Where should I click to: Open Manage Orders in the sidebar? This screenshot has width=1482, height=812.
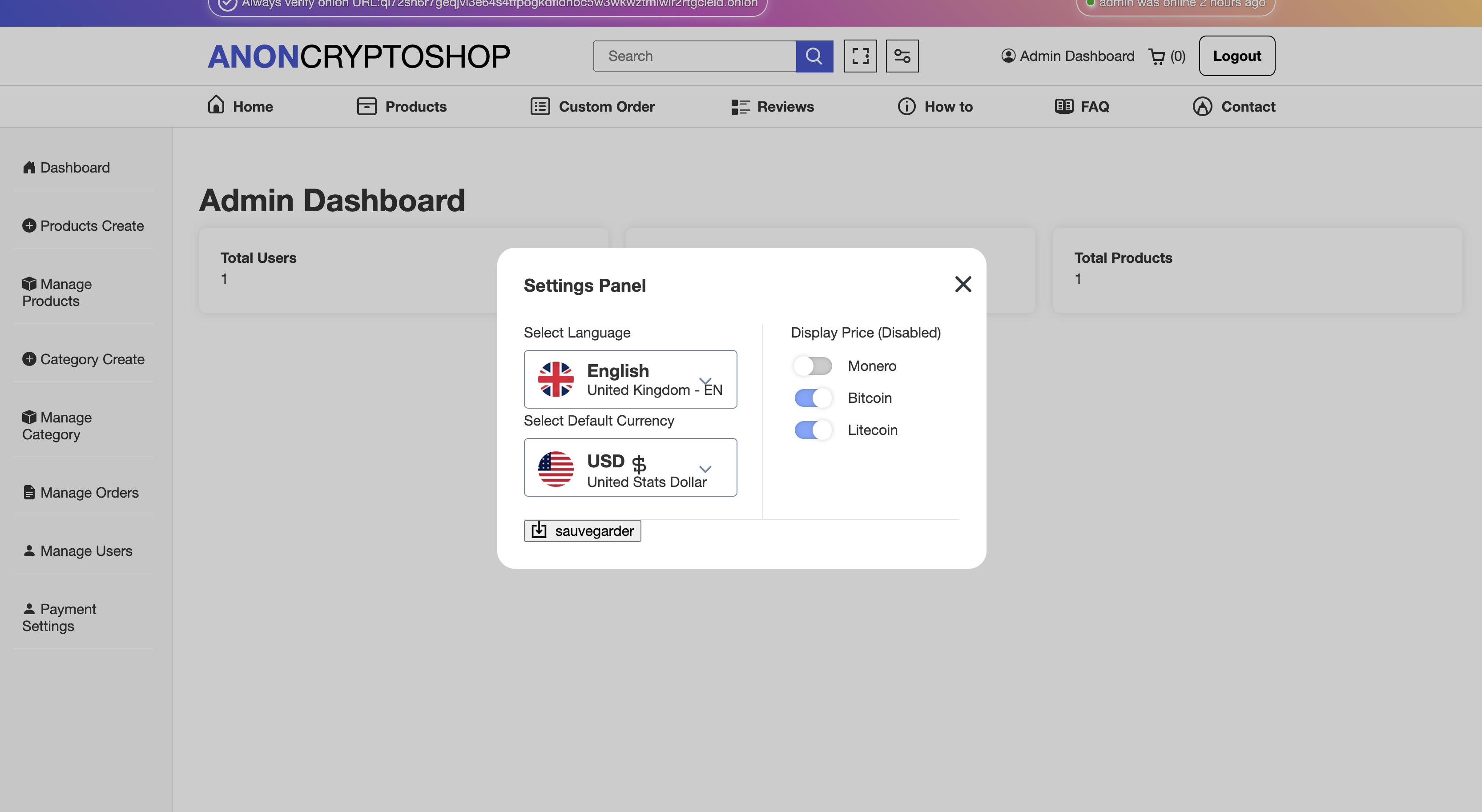[81, 492]
